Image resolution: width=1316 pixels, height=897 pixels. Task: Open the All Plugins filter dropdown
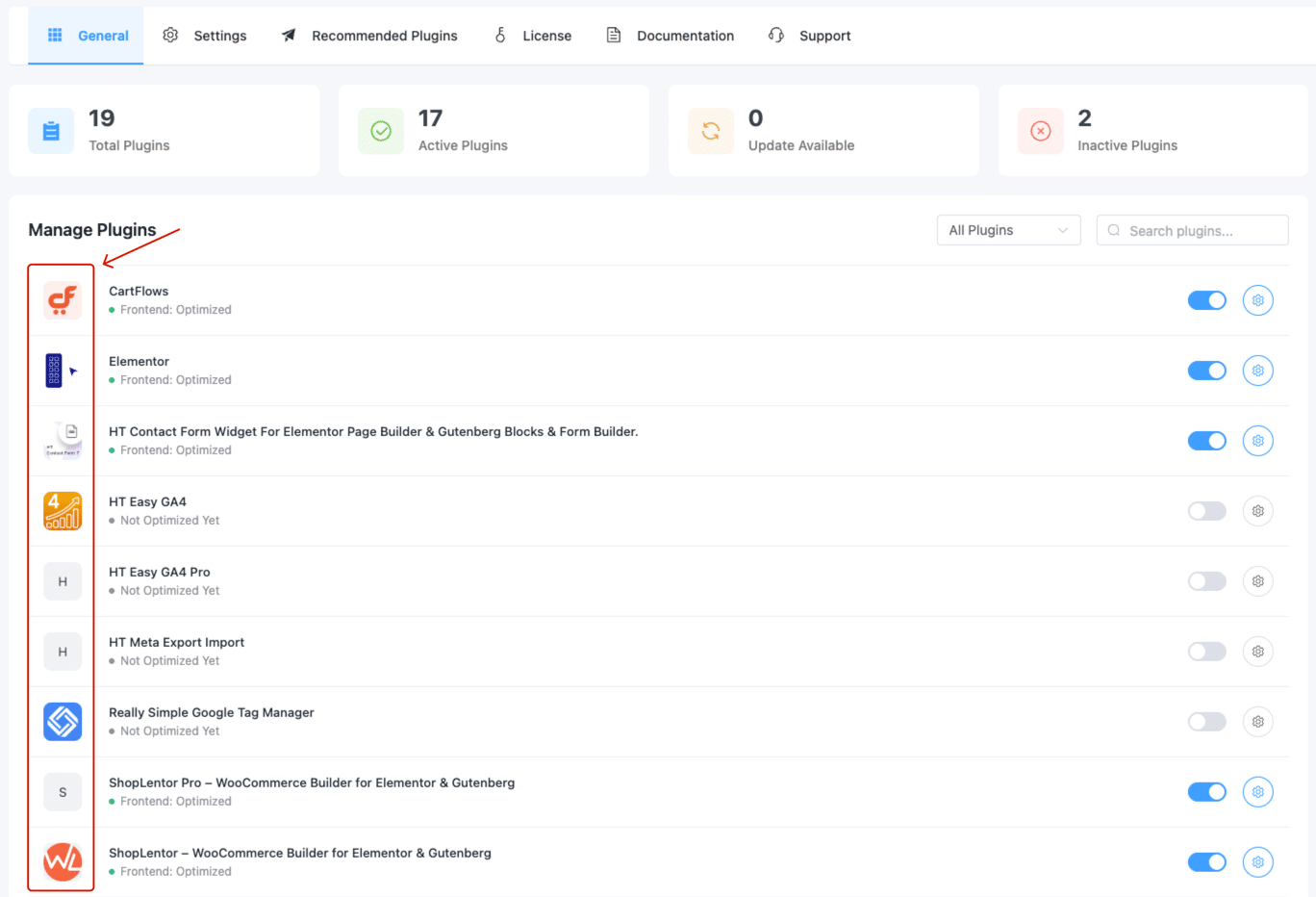click(x=1008, y=230)
